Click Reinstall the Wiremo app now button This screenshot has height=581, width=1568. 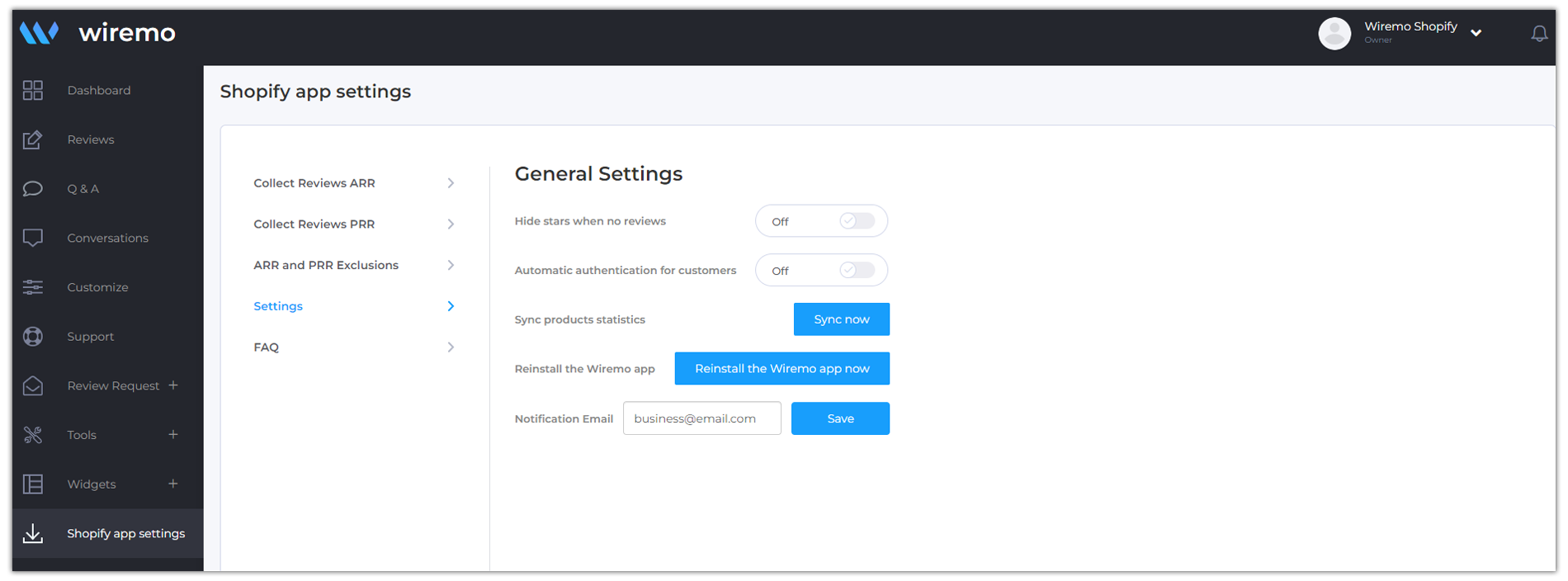pyautogui.click(x=782, y=368)
